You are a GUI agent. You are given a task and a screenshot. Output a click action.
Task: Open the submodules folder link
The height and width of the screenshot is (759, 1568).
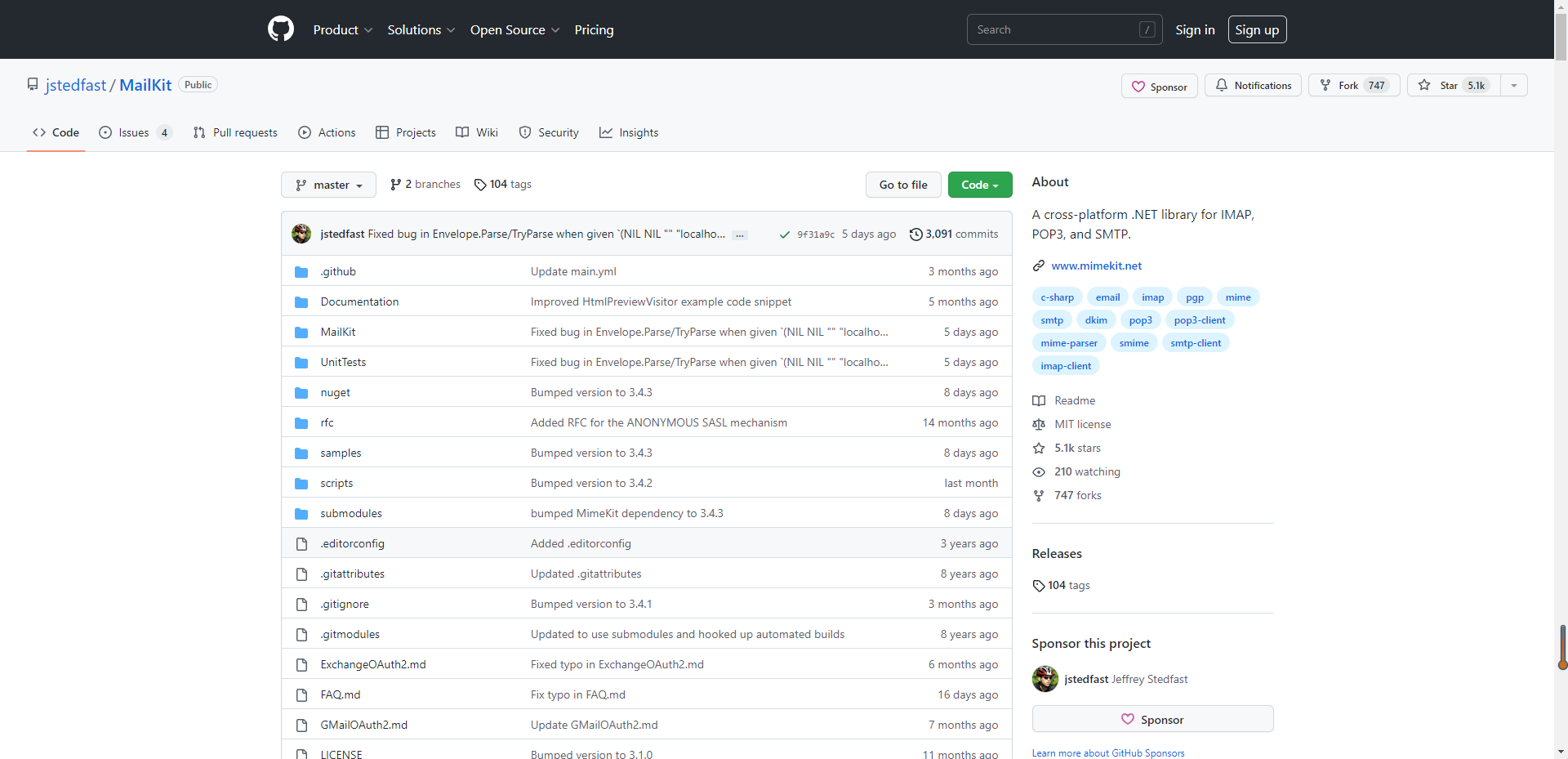coord(351,514)
